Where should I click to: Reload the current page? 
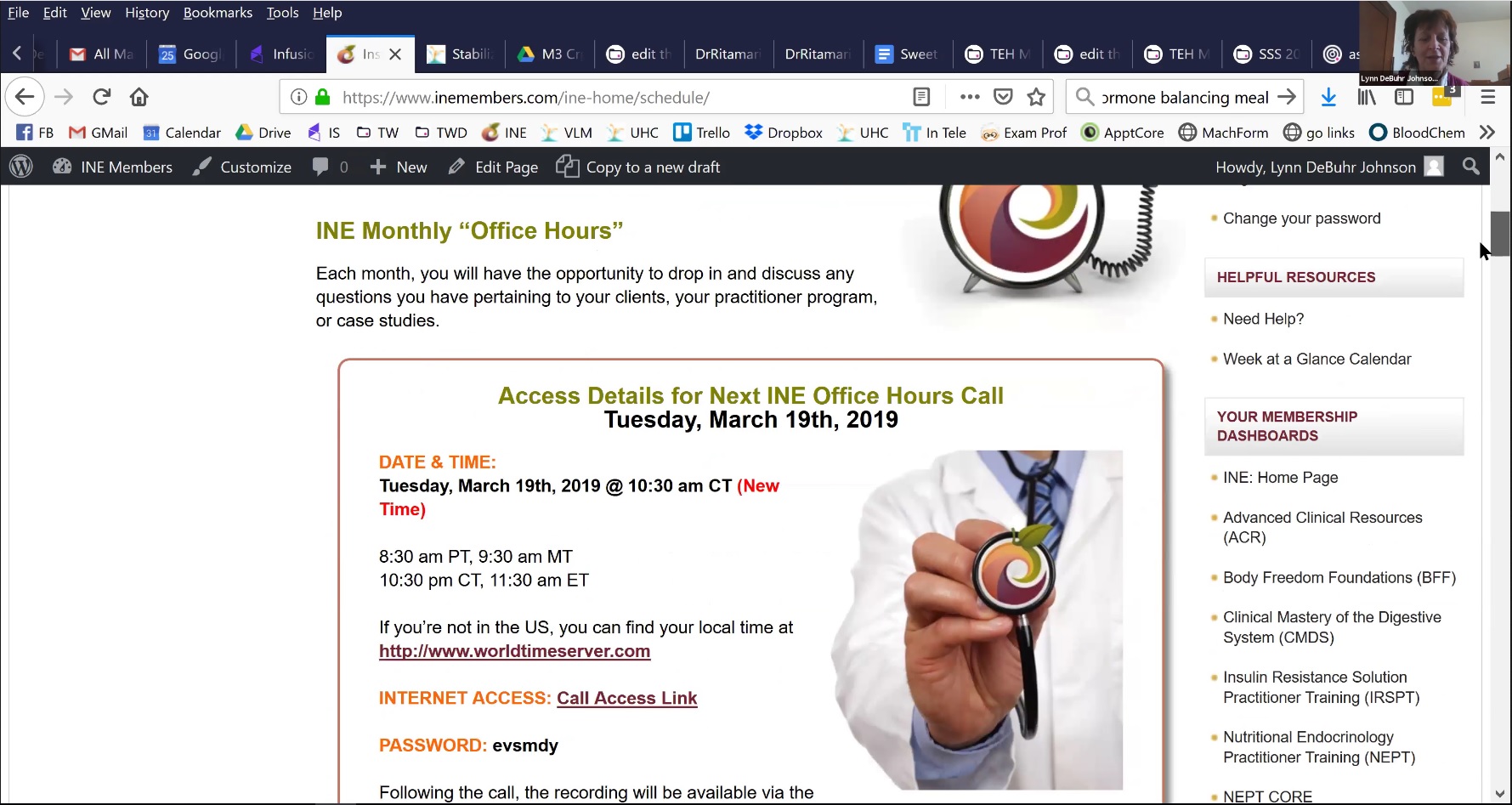[102, 97]
